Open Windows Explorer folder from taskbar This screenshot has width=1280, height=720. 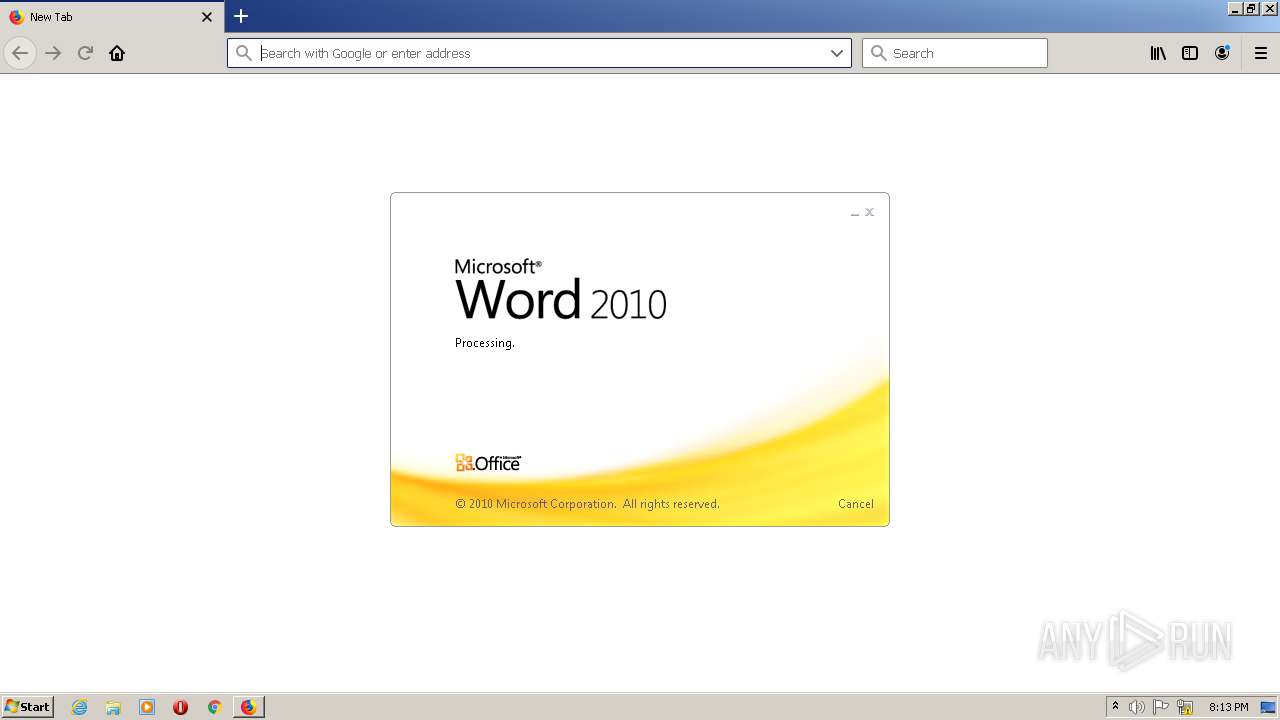pyautogui.click(x=113, y=707)
